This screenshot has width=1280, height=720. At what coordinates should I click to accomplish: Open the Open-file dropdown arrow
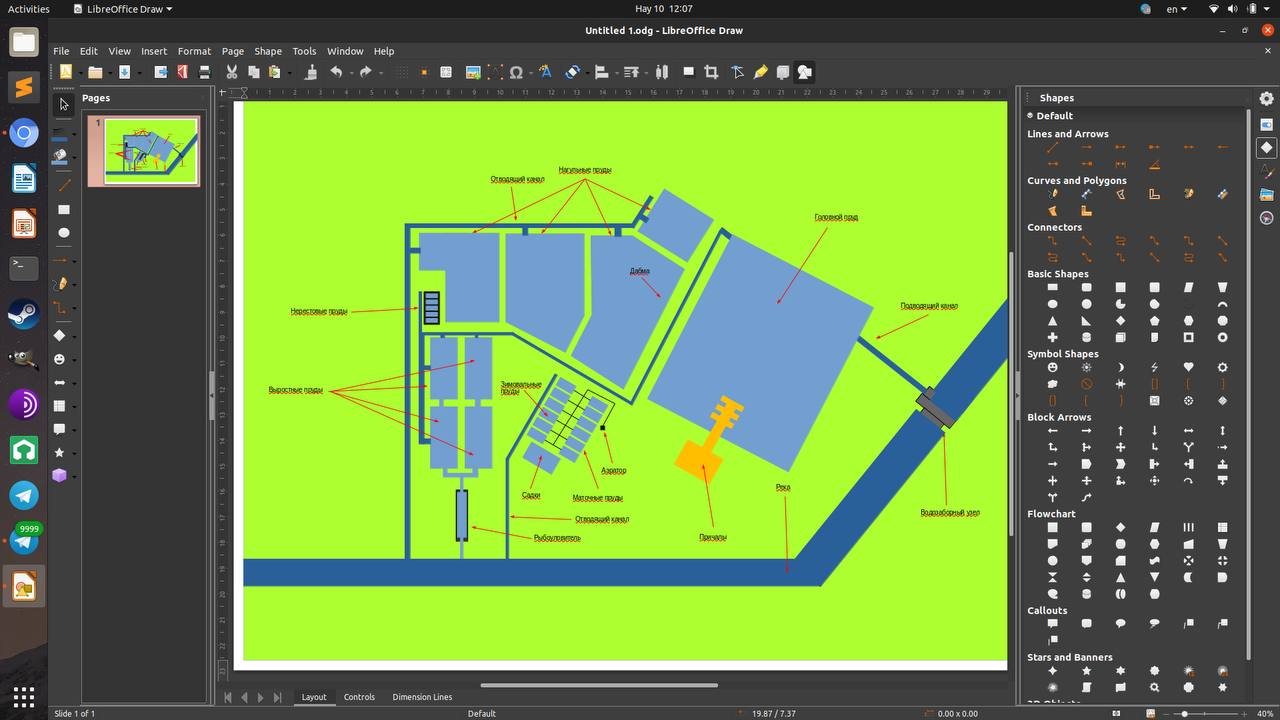point(108,72)
